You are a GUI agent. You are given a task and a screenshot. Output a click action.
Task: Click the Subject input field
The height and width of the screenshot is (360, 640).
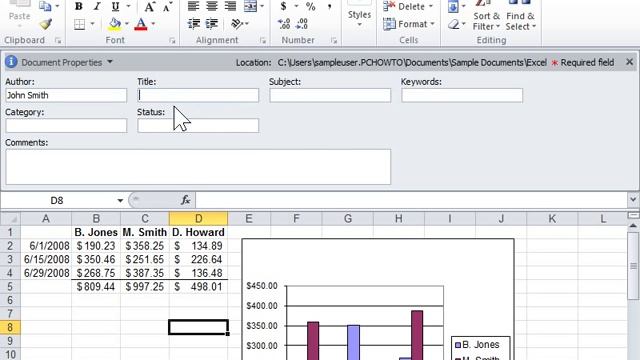coord(330,95)
